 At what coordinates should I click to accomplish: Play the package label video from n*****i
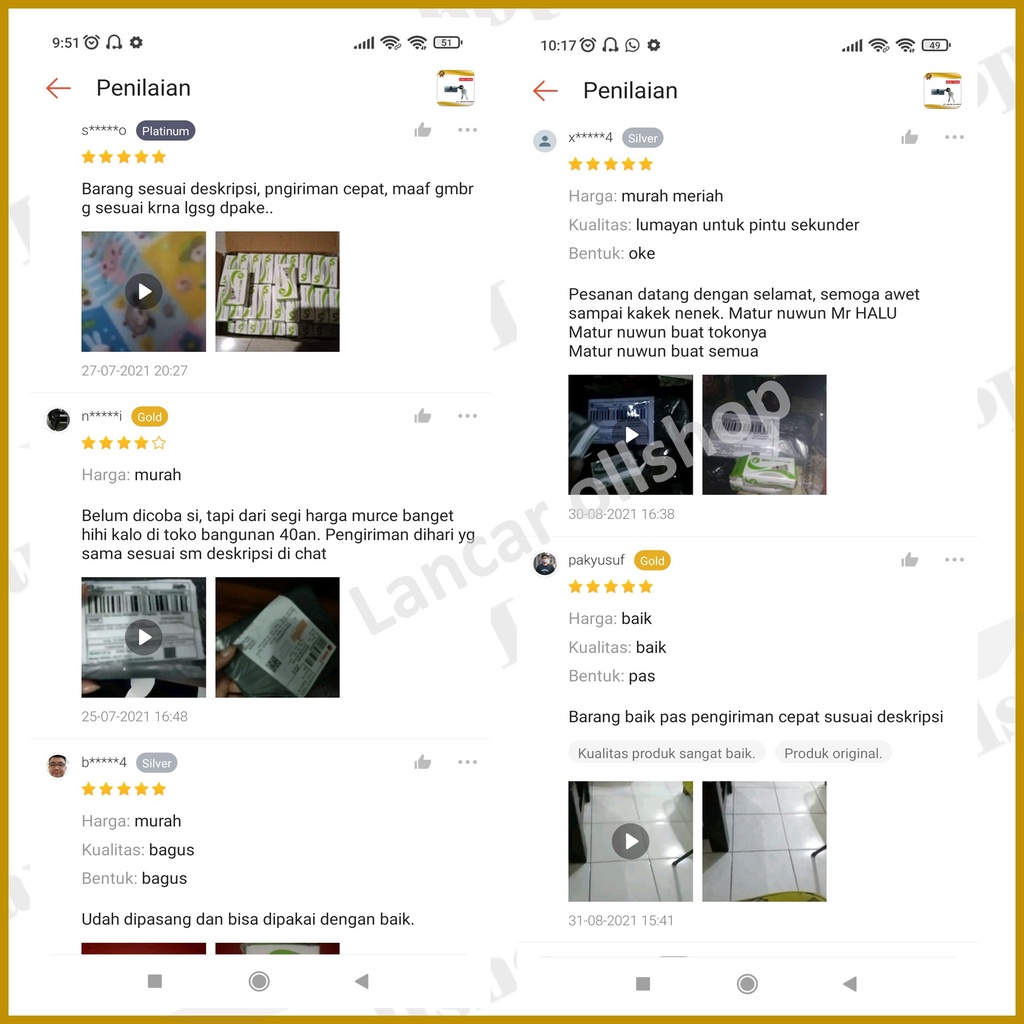point(144,637)
